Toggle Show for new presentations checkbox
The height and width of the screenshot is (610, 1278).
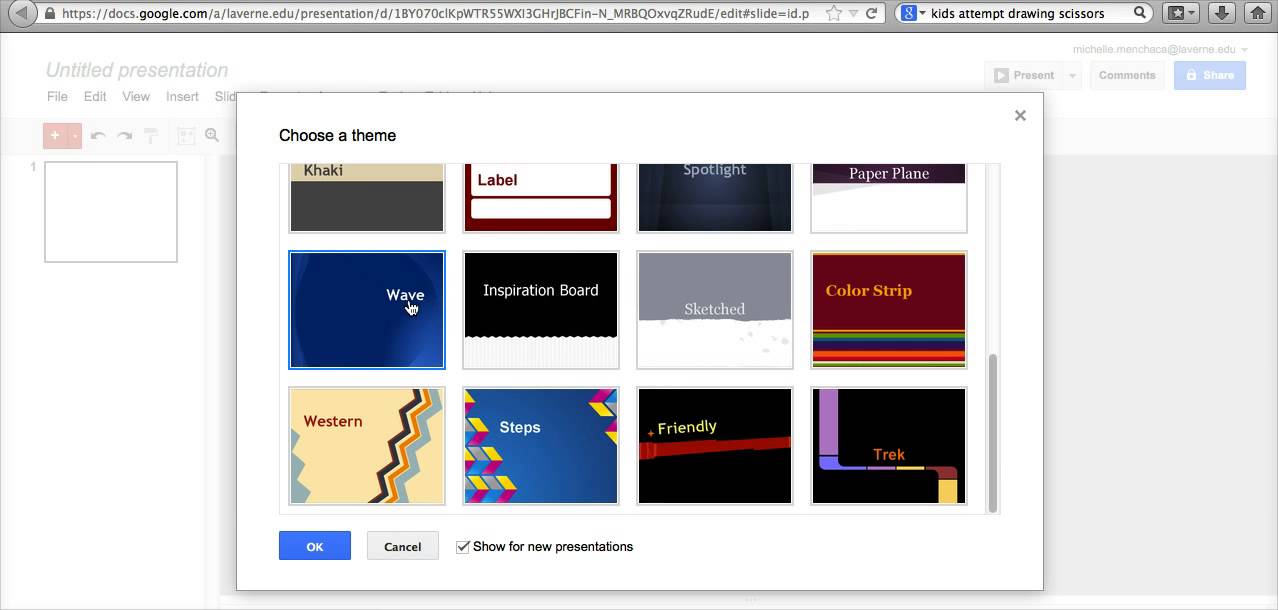(x=463, y=547)
